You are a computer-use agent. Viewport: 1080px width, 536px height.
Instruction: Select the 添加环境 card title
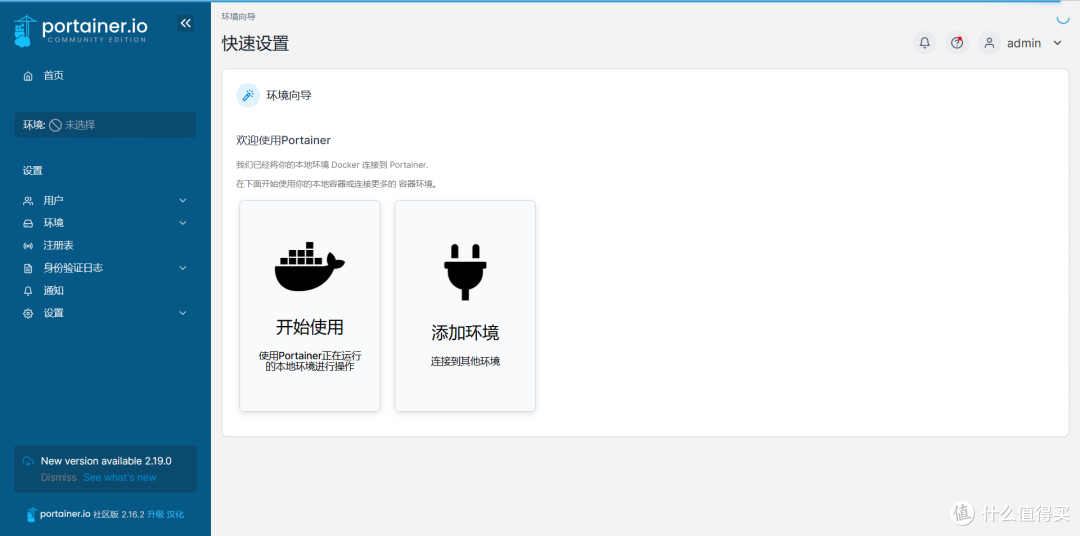466,333
